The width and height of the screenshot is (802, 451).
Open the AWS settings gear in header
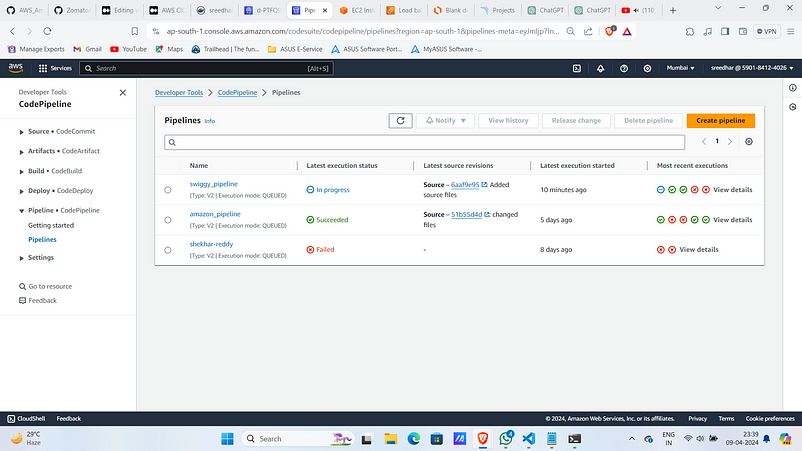tap(647, 68)
